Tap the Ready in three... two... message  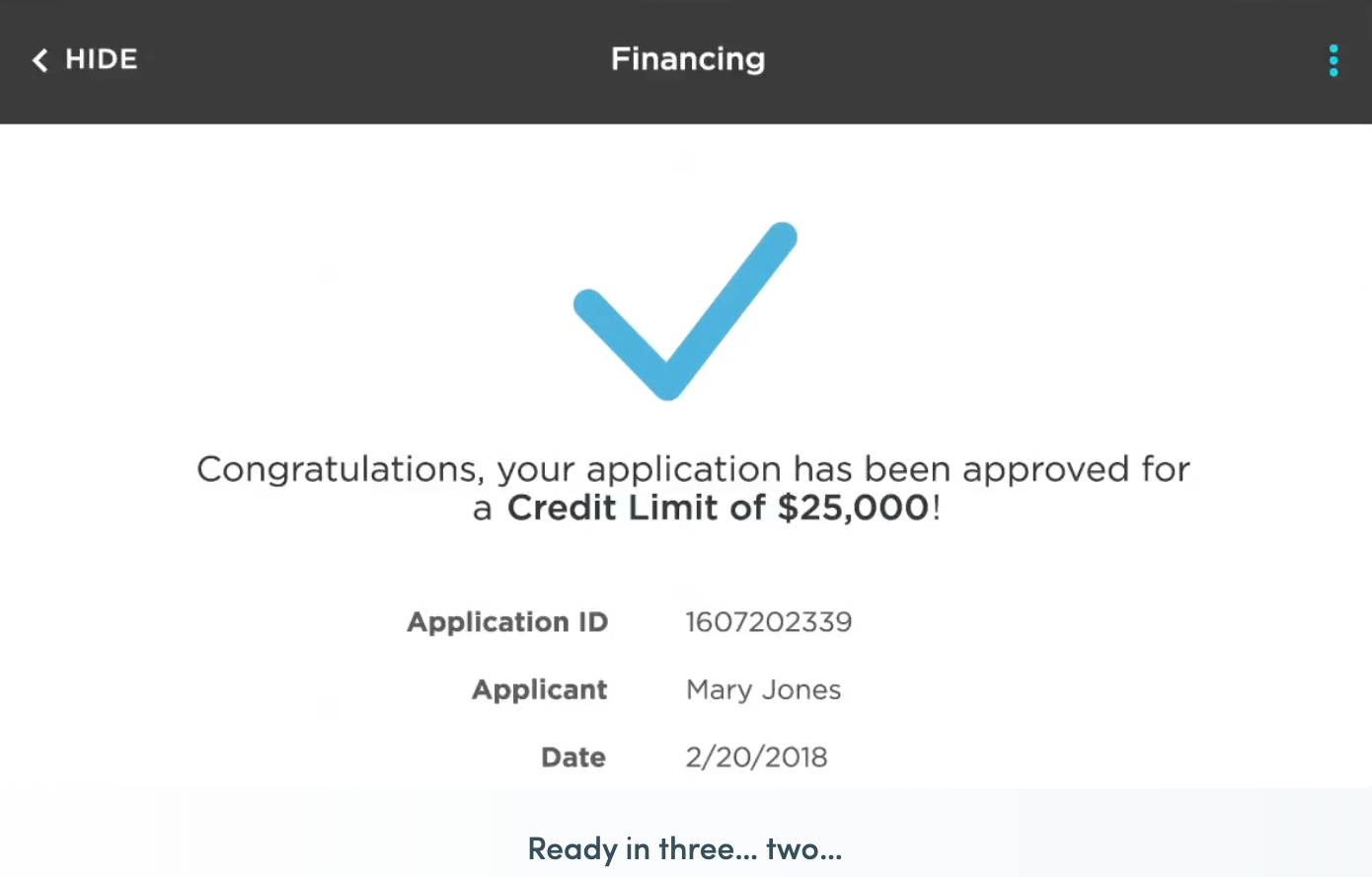pos(684,847)
